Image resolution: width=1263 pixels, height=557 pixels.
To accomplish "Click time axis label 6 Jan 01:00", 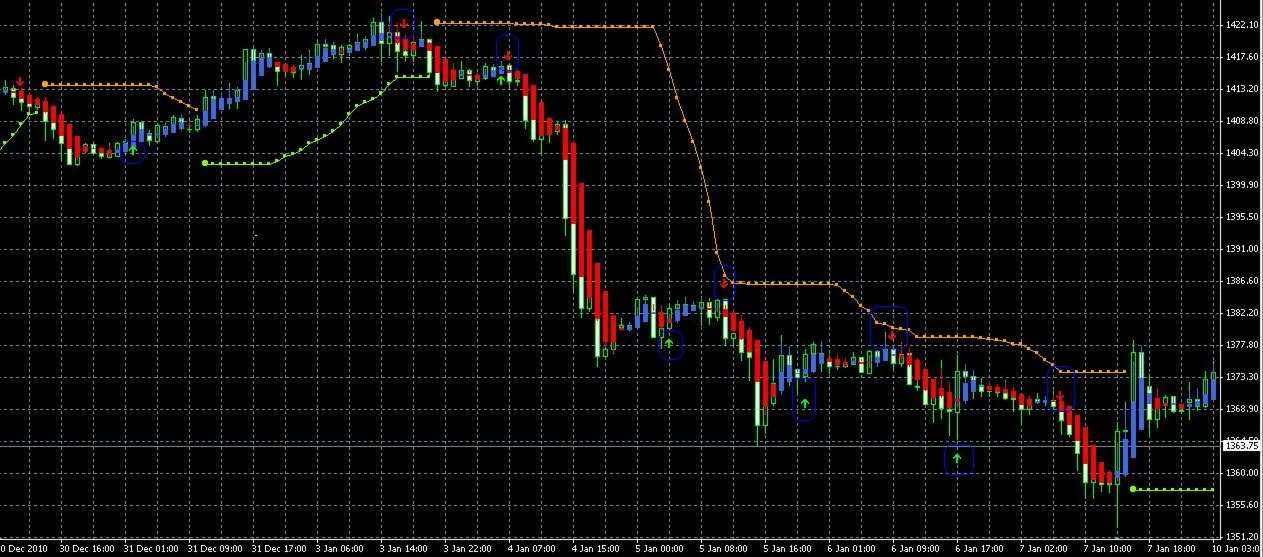I will [x=852, y=549].
